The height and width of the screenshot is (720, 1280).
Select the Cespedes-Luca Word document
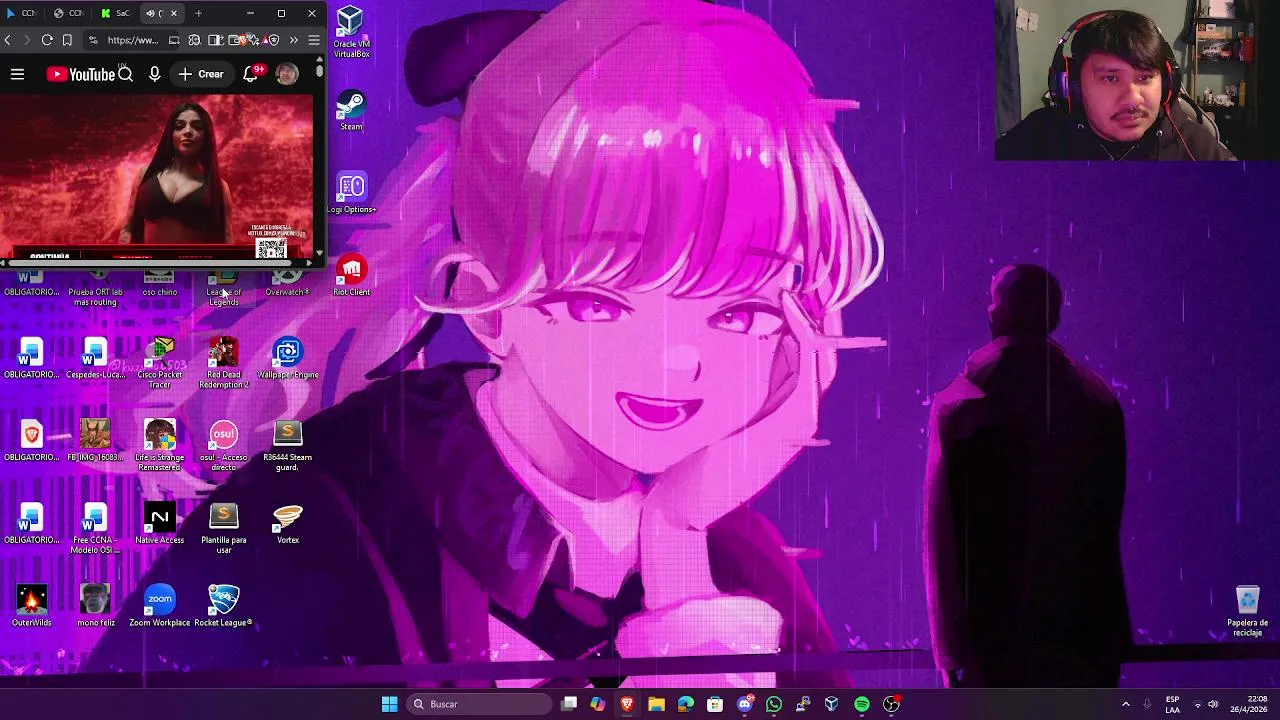[96, 359]
